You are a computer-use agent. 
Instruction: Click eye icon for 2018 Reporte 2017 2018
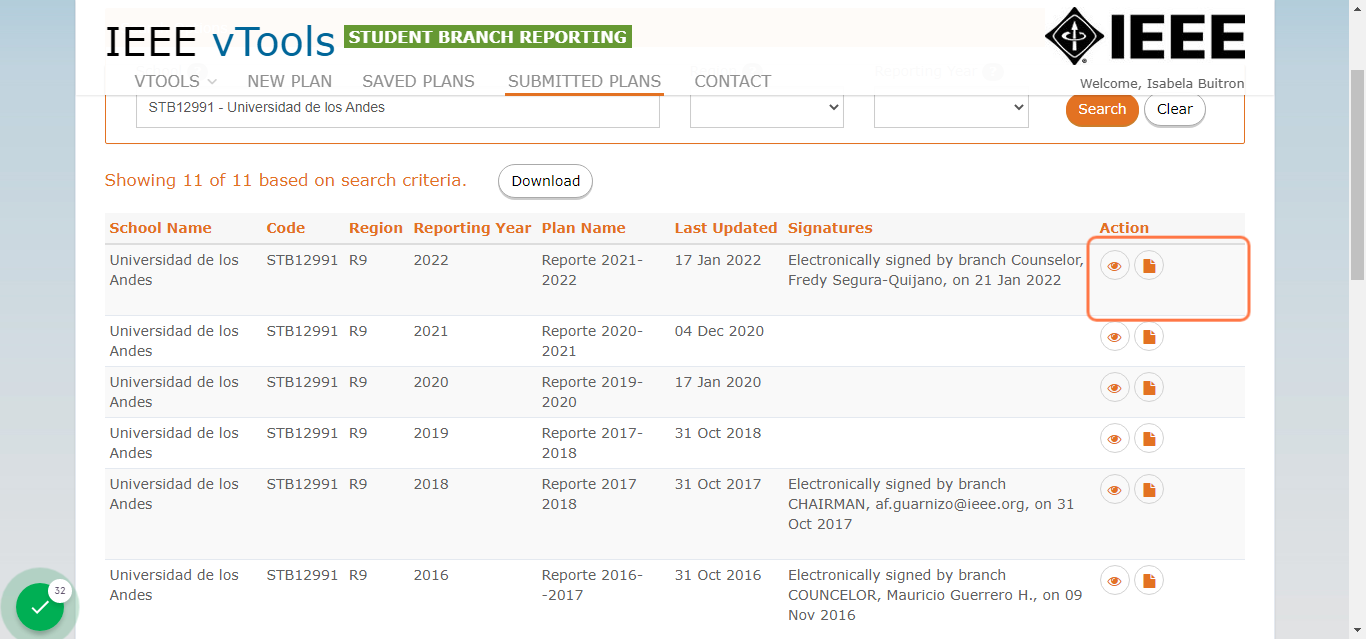click(1114, 490)
